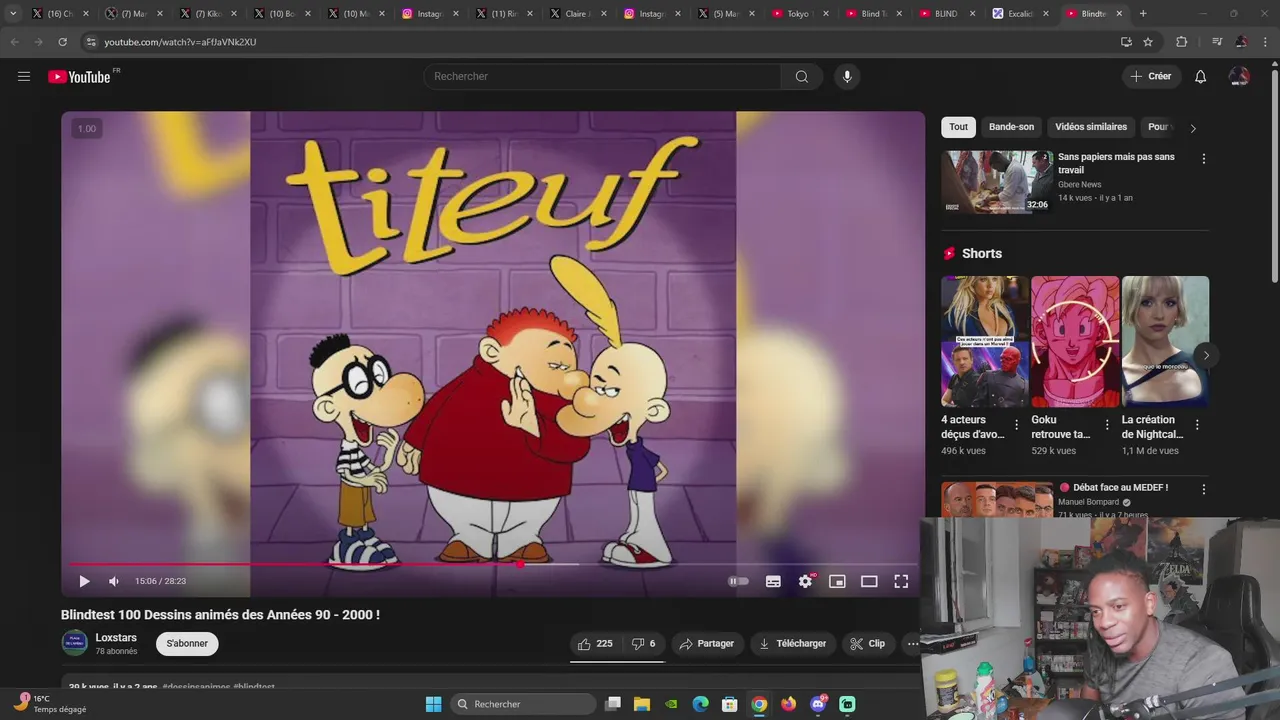Click the magnifier search button
The width and height of the screenshot is (1280, 720).
click(802, 77)
